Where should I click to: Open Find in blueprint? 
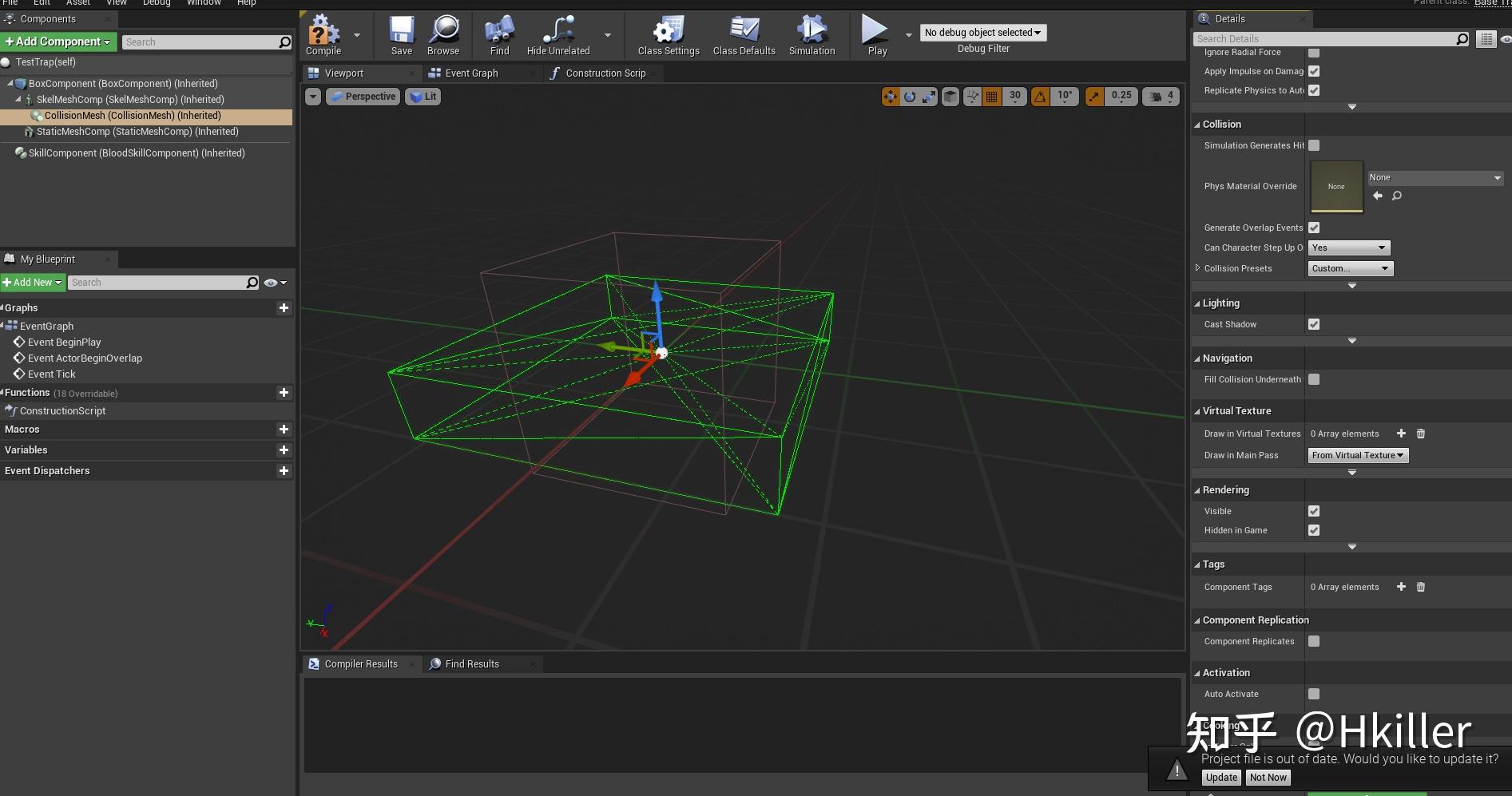click(x=499, y=35)
